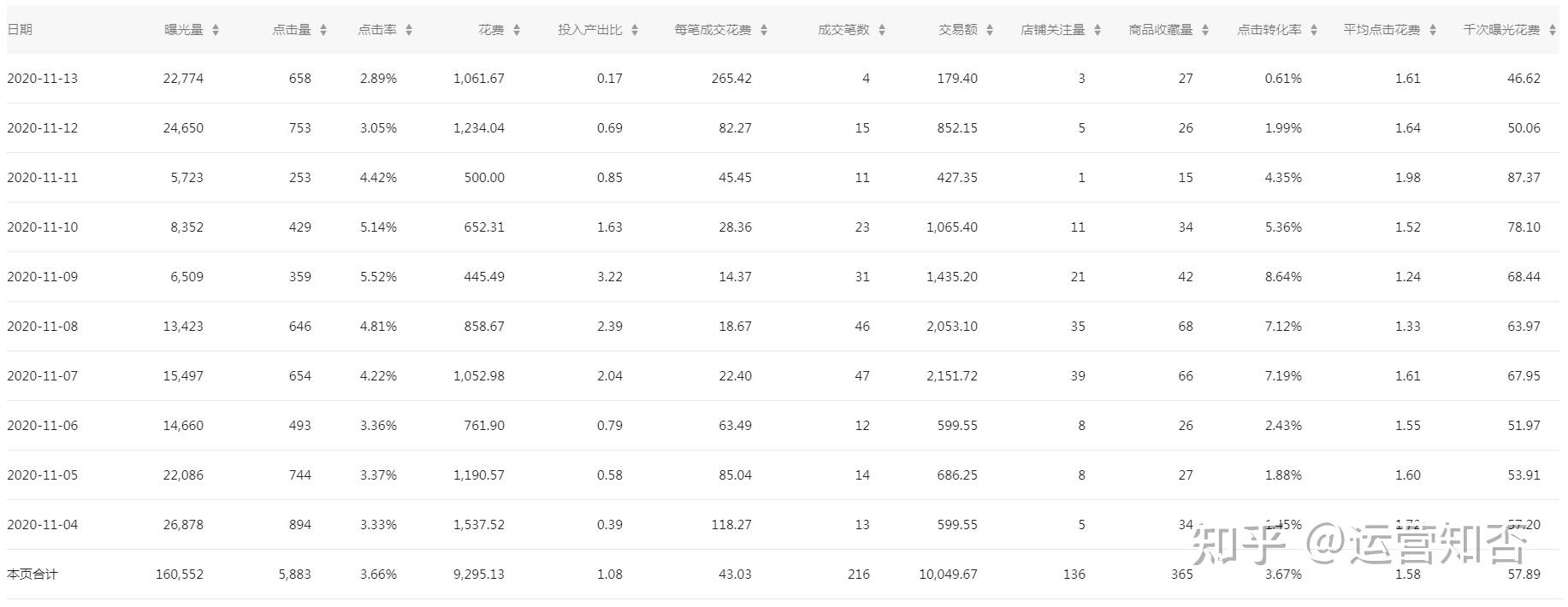Select the date cell 2020-11-13
Viewport: 1568px width, 607px height.
click(x=42, y=79)
